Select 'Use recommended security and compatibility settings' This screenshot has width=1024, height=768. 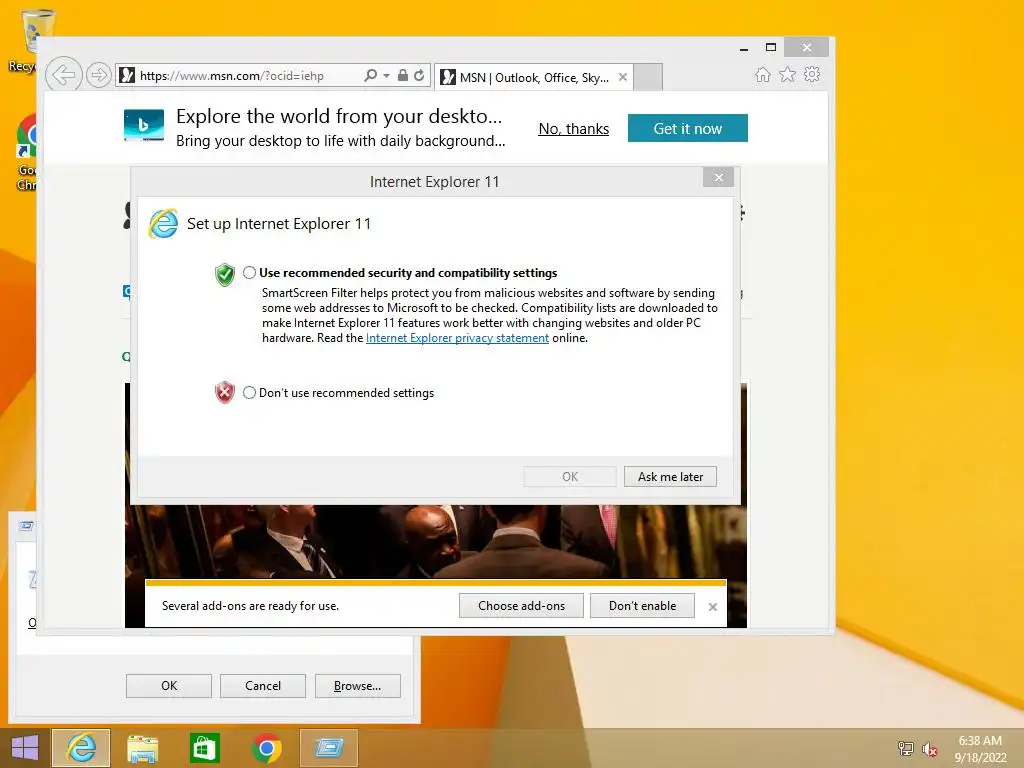249,273
